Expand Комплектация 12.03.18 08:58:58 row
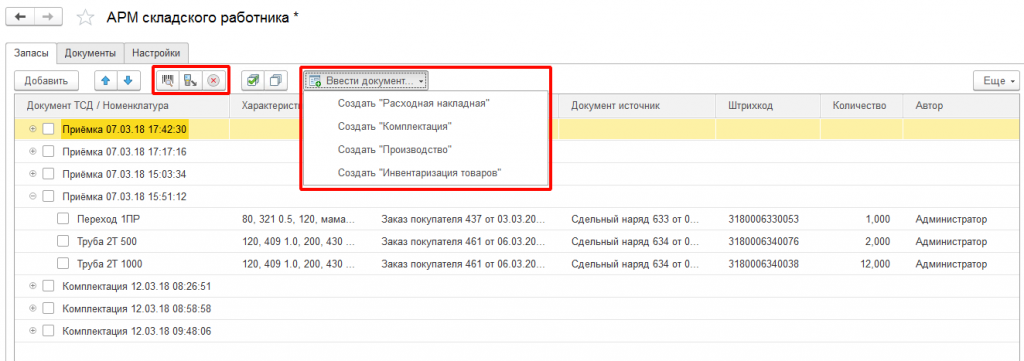Image resolution: width=1024 pixels, height=361 pixels. pos(33,308)
